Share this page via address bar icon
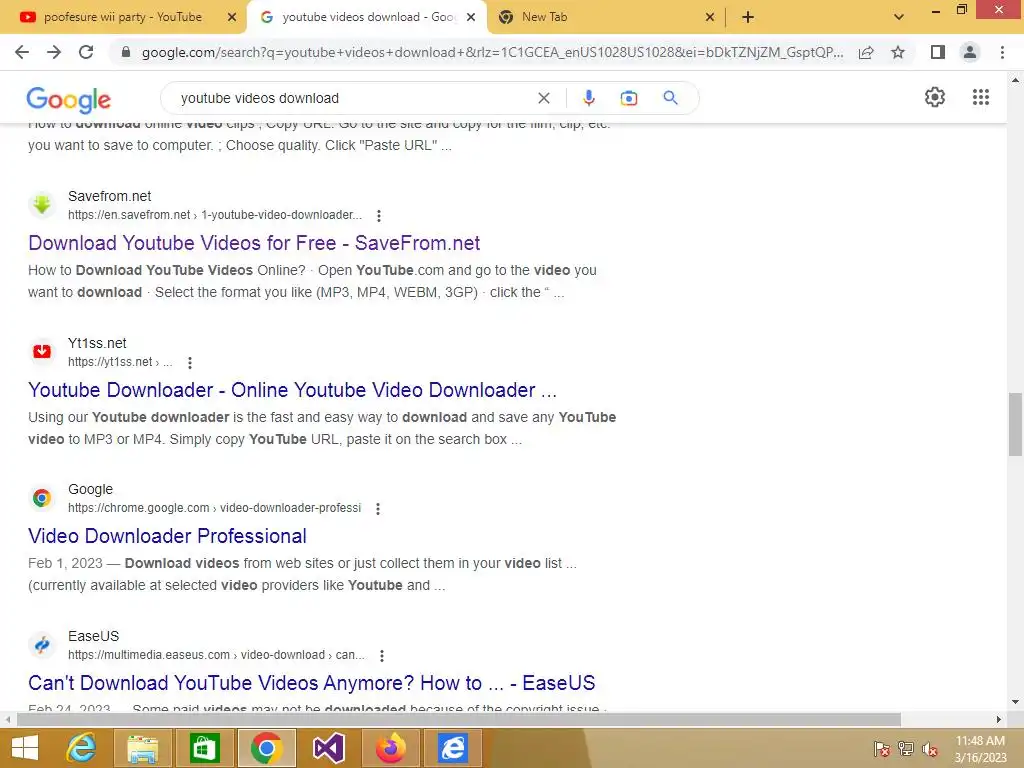 tap(866, 52)
